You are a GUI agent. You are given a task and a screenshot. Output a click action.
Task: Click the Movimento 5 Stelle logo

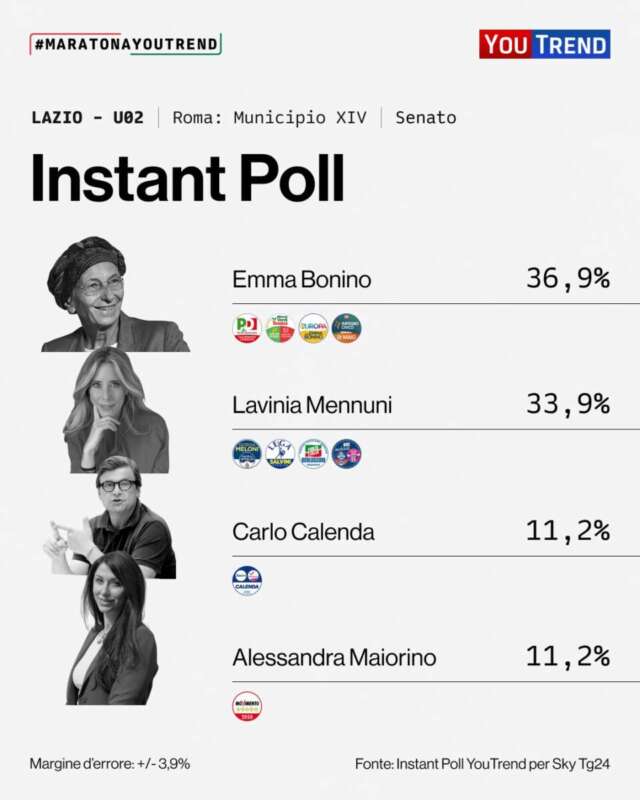[x=247, y=706]
